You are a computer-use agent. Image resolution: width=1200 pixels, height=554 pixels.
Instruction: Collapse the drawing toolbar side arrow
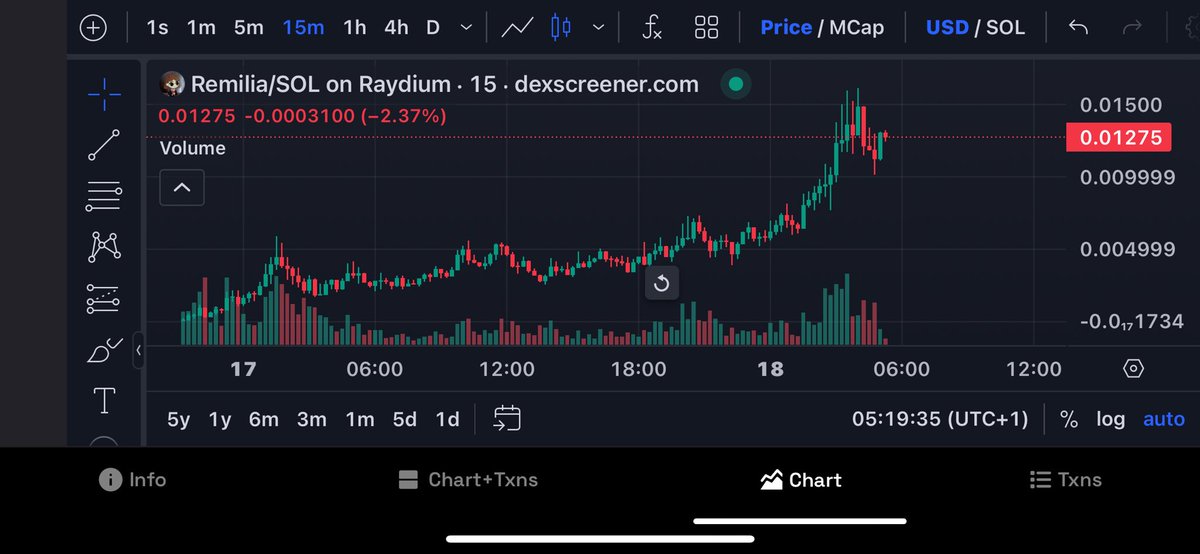138,350
